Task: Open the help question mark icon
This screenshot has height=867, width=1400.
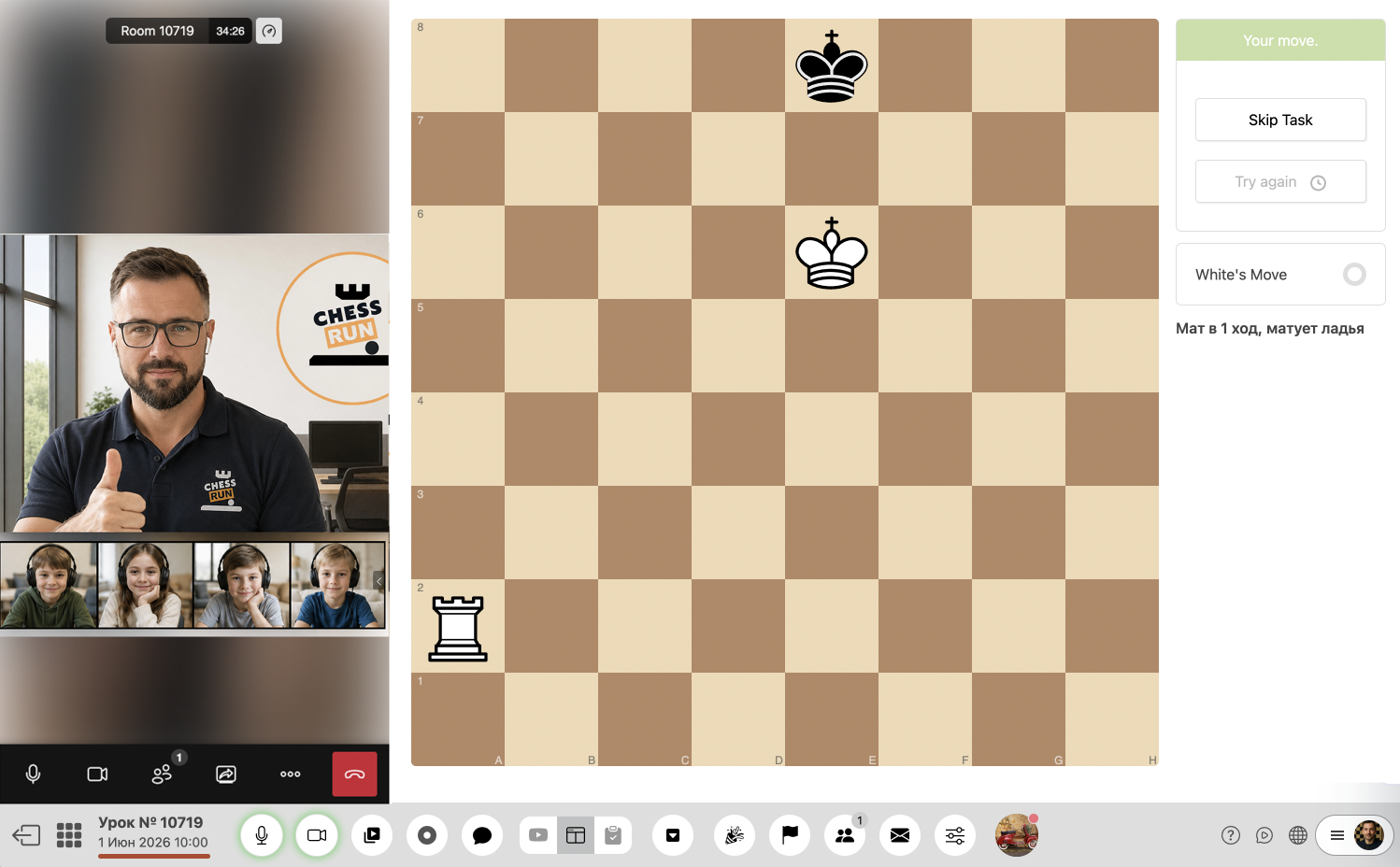Action: 1231,835
